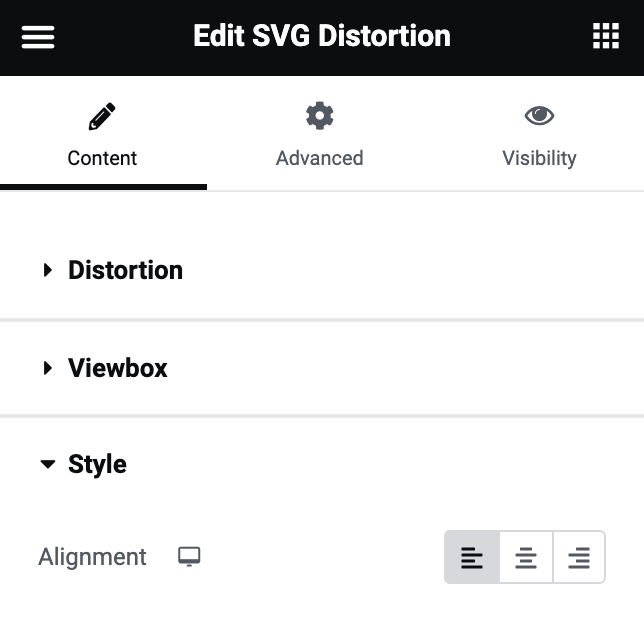The height and width of the screenshot is (630, 644).
Task: Set alignment to center
Action: coord(526,557)
